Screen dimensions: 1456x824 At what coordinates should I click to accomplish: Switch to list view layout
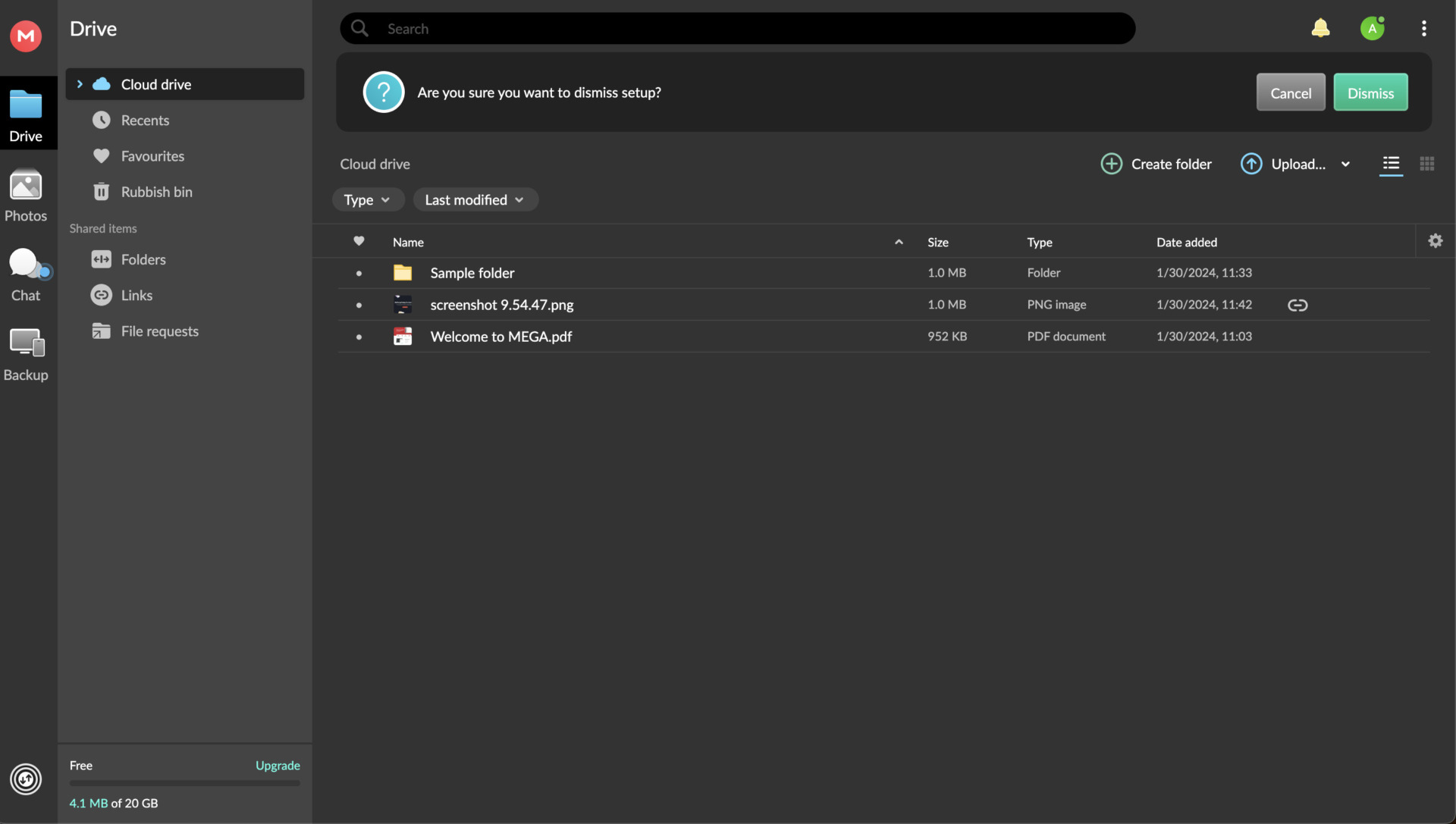point(1392,164)
